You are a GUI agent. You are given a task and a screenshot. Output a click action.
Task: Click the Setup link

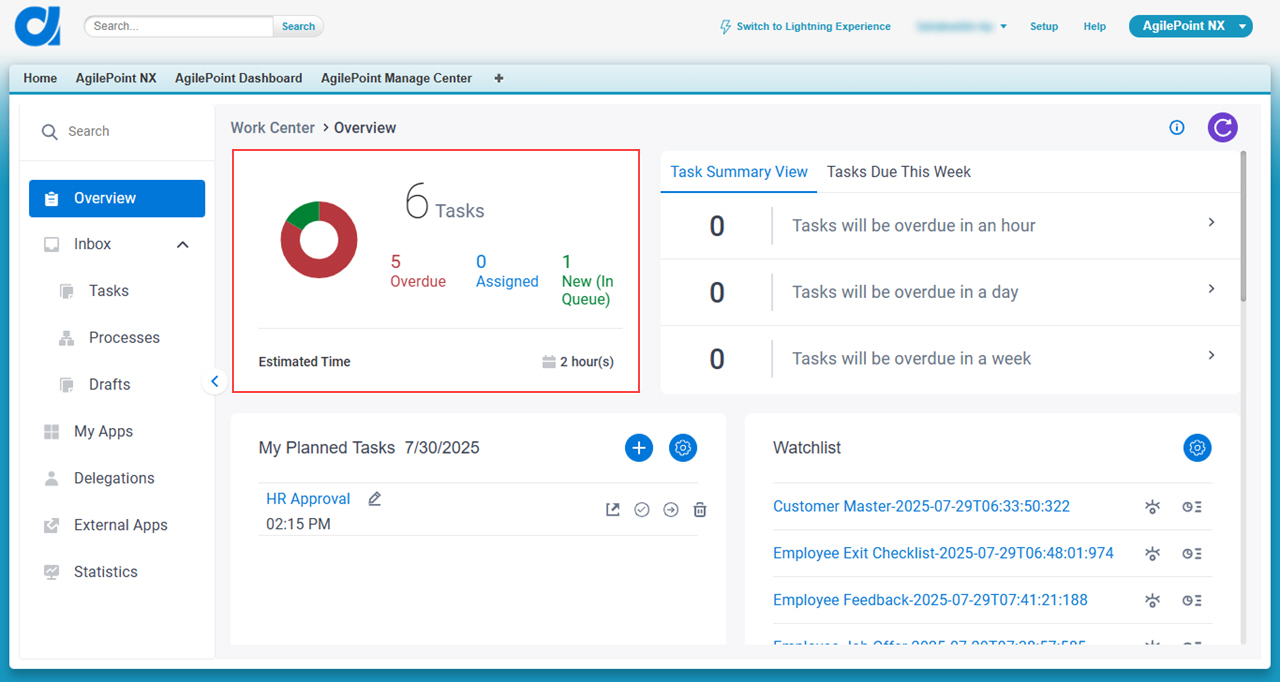tap(1044, 27)
